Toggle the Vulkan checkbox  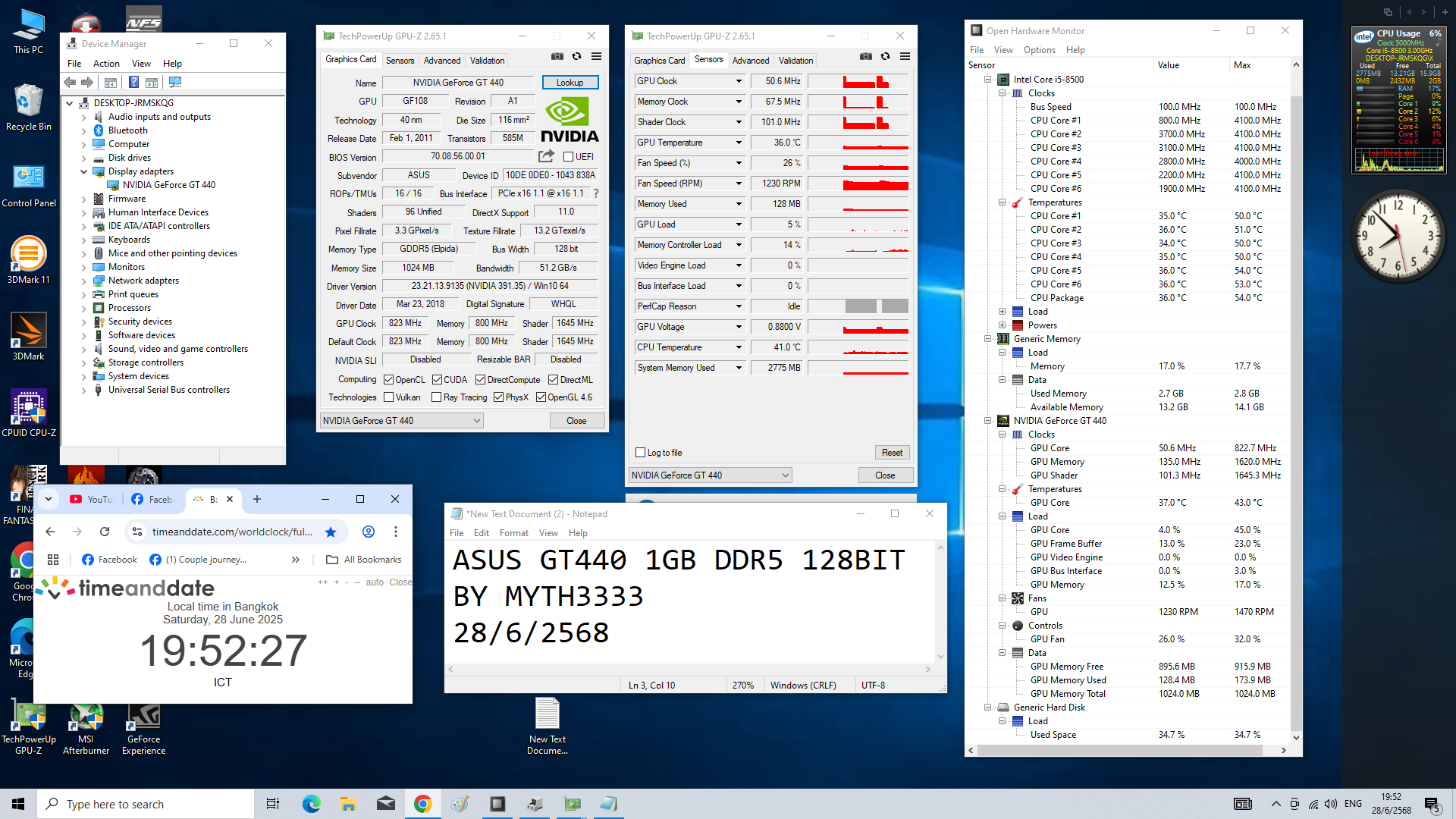coord(388,397)
